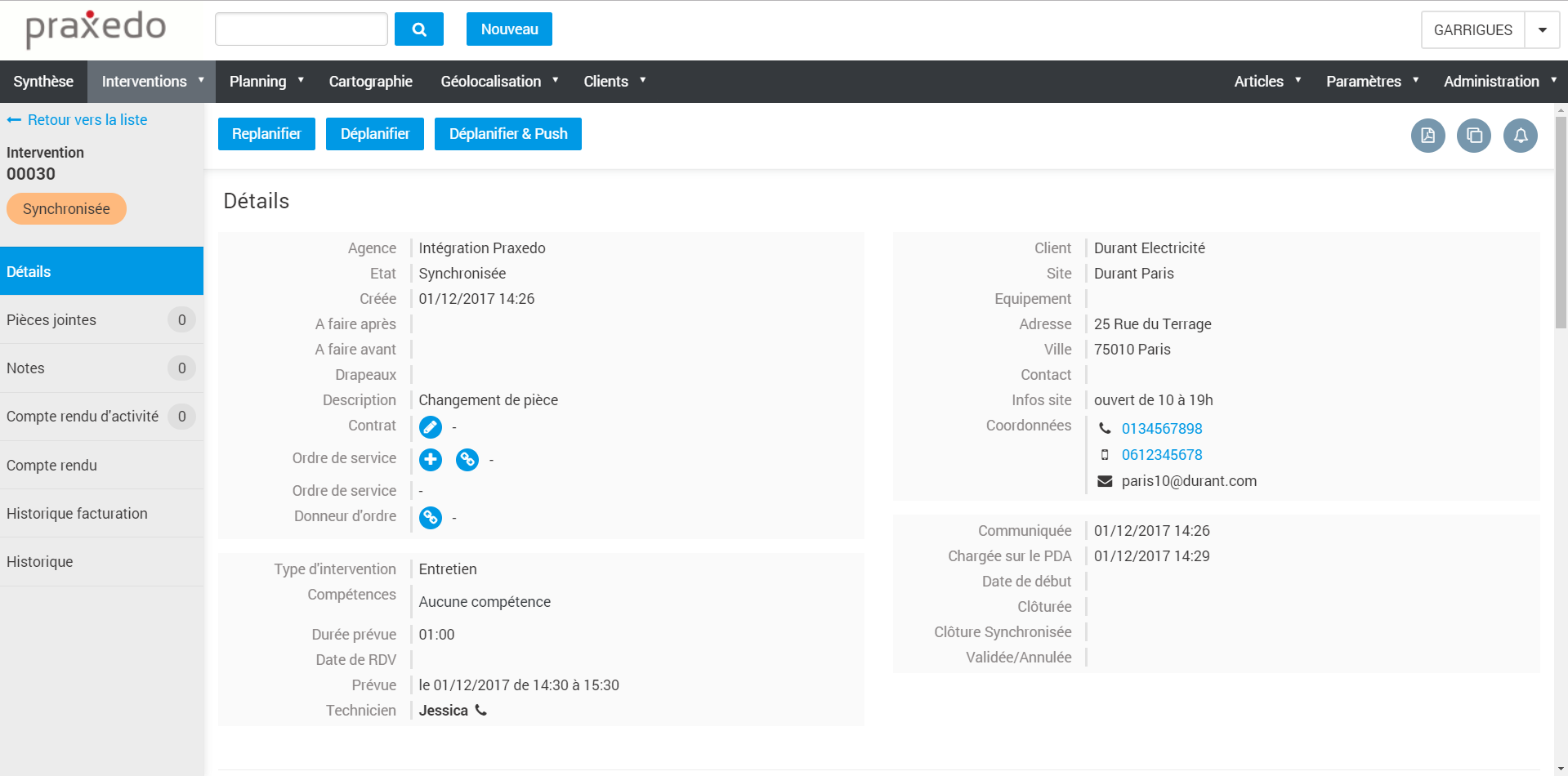Click email paris10@durant.com
Screen dimensions: 1568x776
[x=1189, y=481]
